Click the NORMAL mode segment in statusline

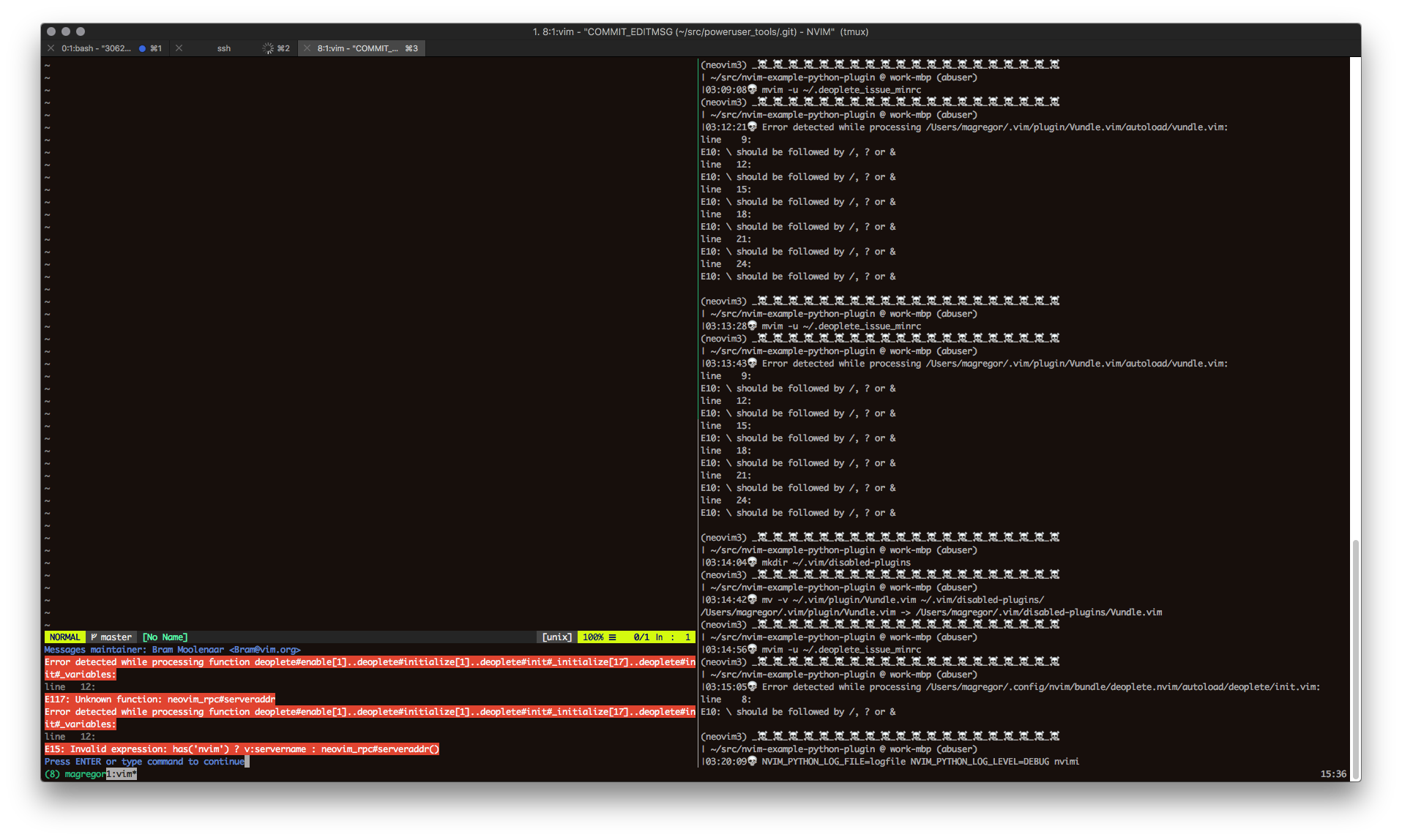point(64,637)
